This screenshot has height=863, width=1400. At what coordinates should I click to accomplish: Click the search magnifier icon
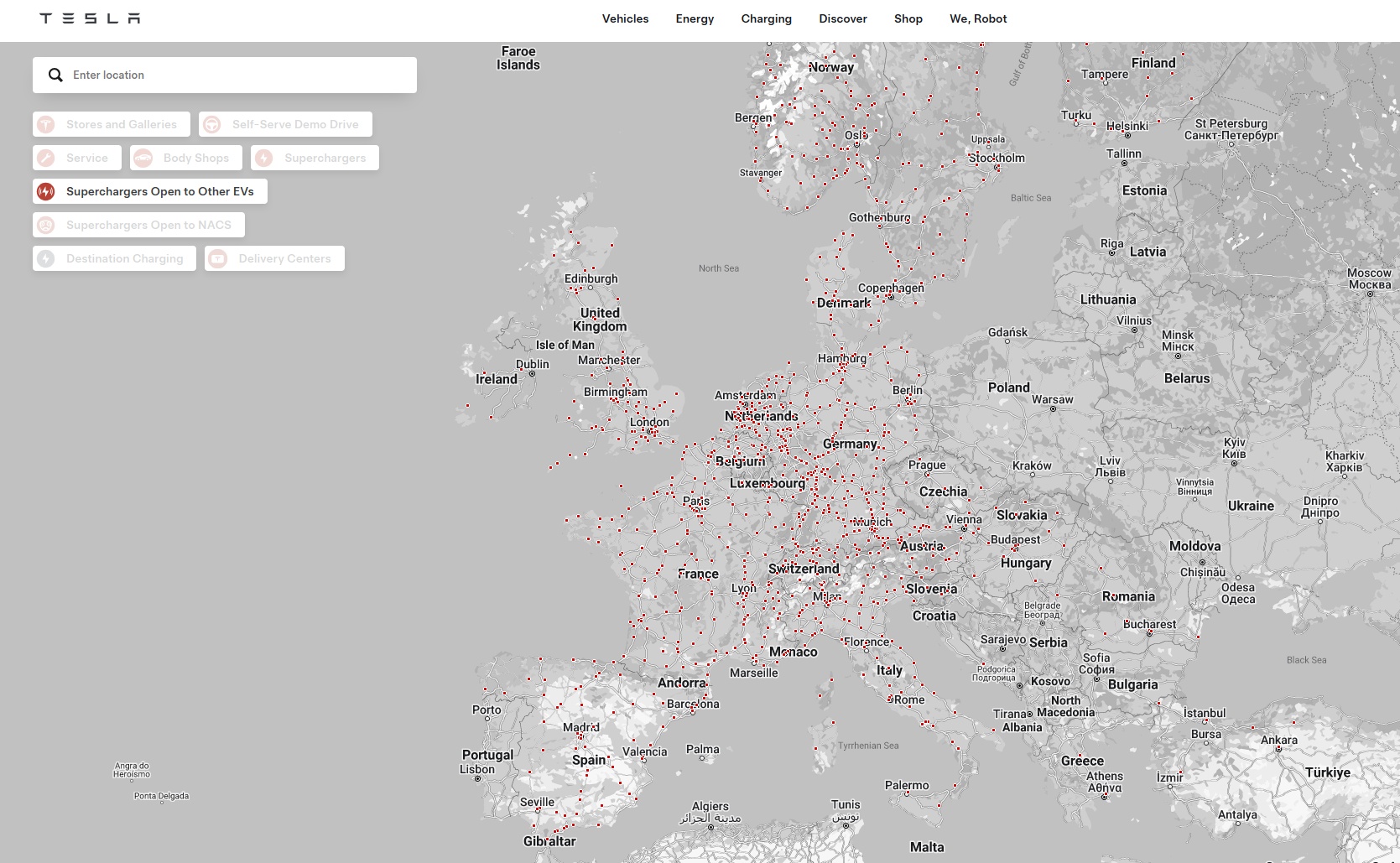pyautogui.click(x=55, y=75)
